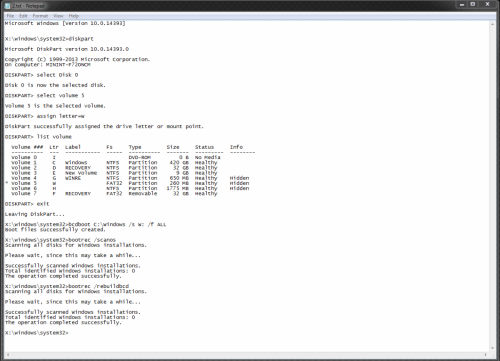Click the Volume 7 Removable row
500x361 pixels.
pyautogui.click(x=114, y=194)
